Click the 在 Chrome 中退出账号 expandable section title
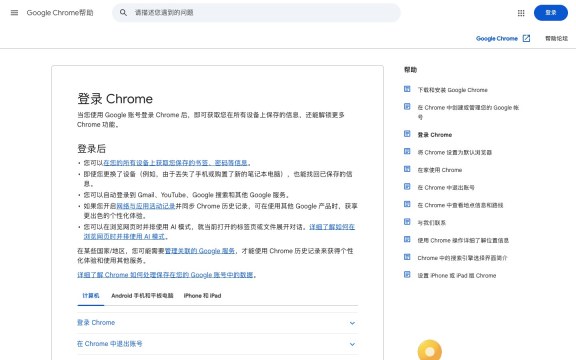Image resolution: width=576 pixels, height=360 pixels. point(109,344)
